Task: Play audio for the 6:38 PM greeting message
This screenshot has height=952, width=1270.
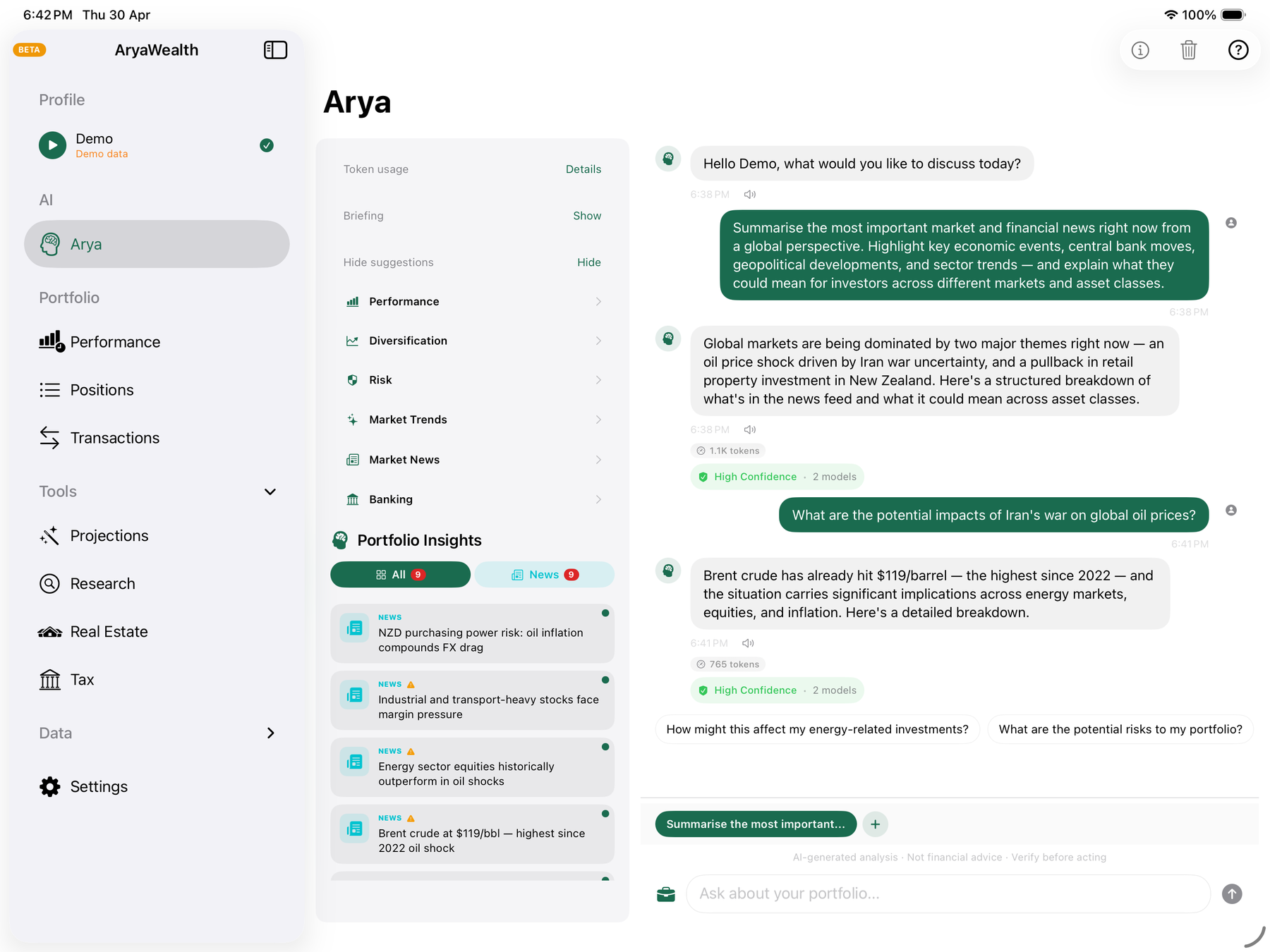Action: [750, 195]
